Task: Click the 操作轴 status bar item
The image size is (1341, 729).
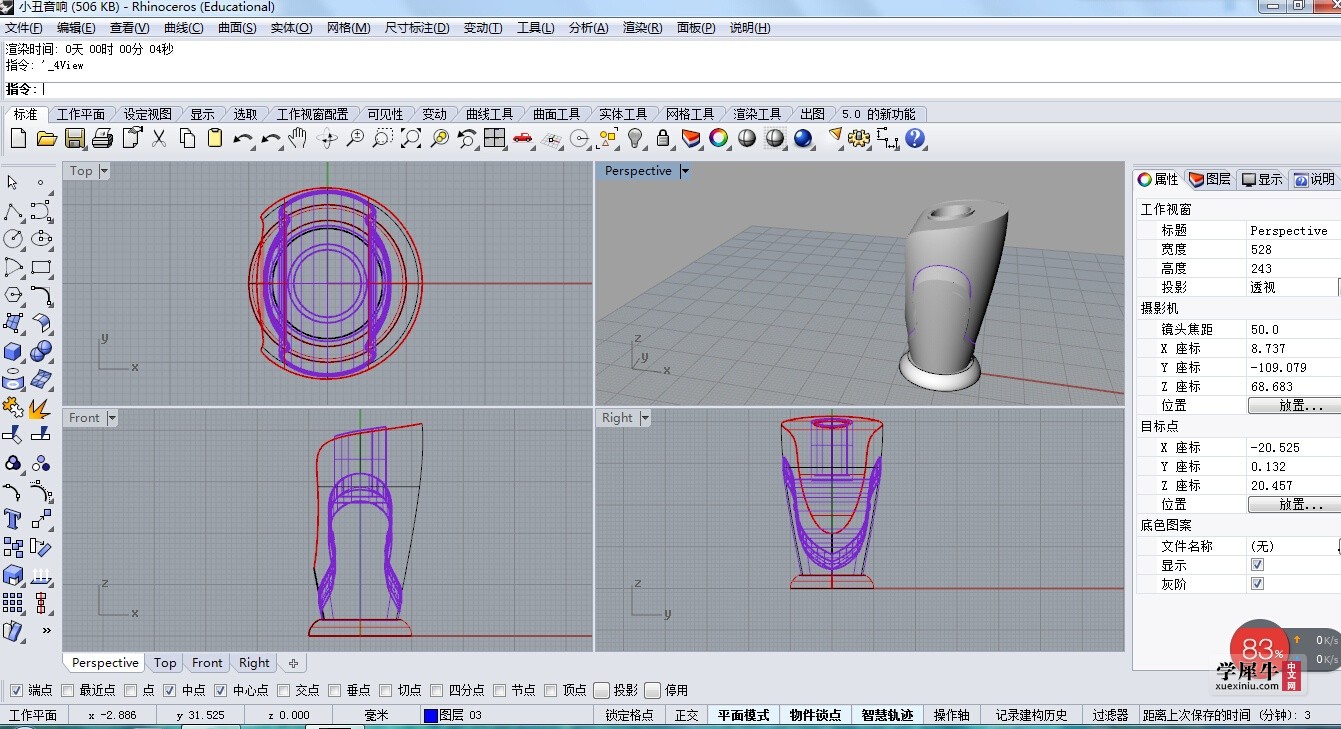Action: tap(951, 715)
